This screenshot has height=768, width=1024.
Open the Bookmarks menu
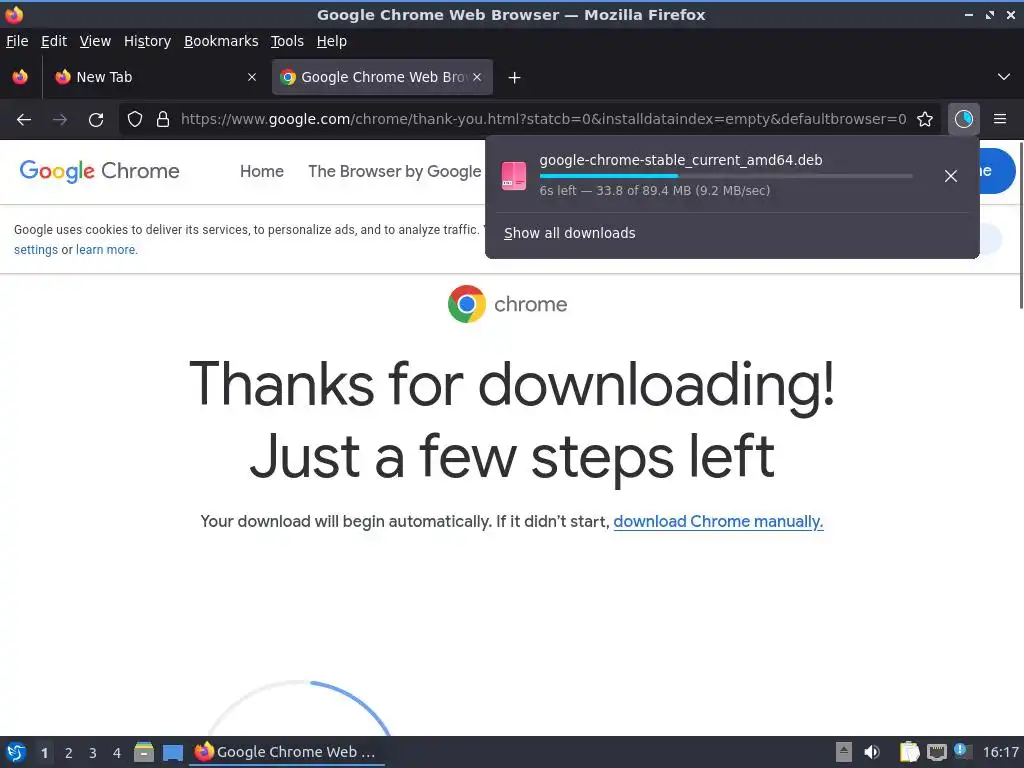(x=221, y=41)
